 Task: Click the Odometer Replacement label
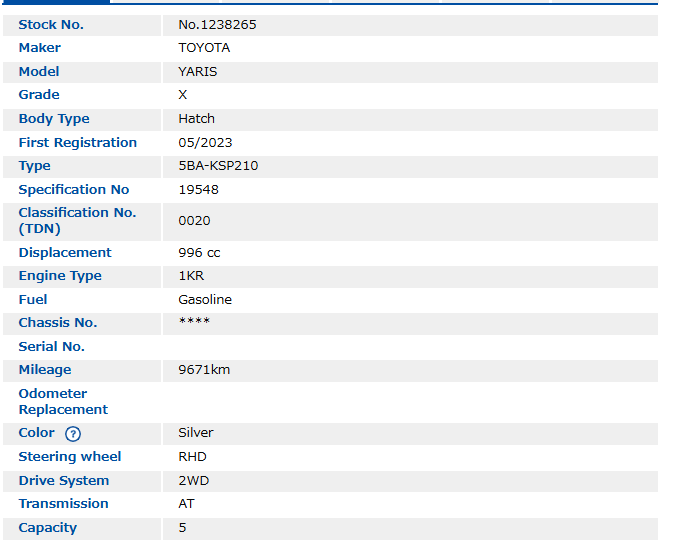63,402
